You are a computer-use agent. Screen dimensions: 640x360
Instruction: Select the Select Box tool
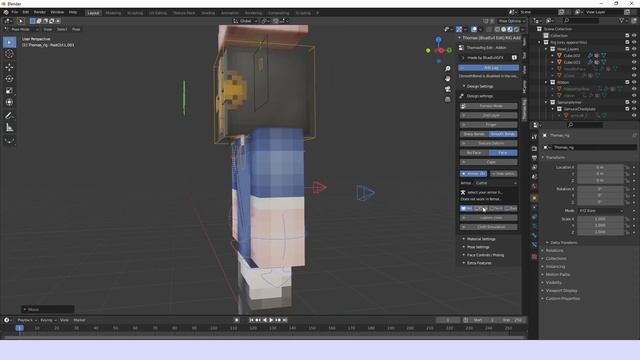9,42
